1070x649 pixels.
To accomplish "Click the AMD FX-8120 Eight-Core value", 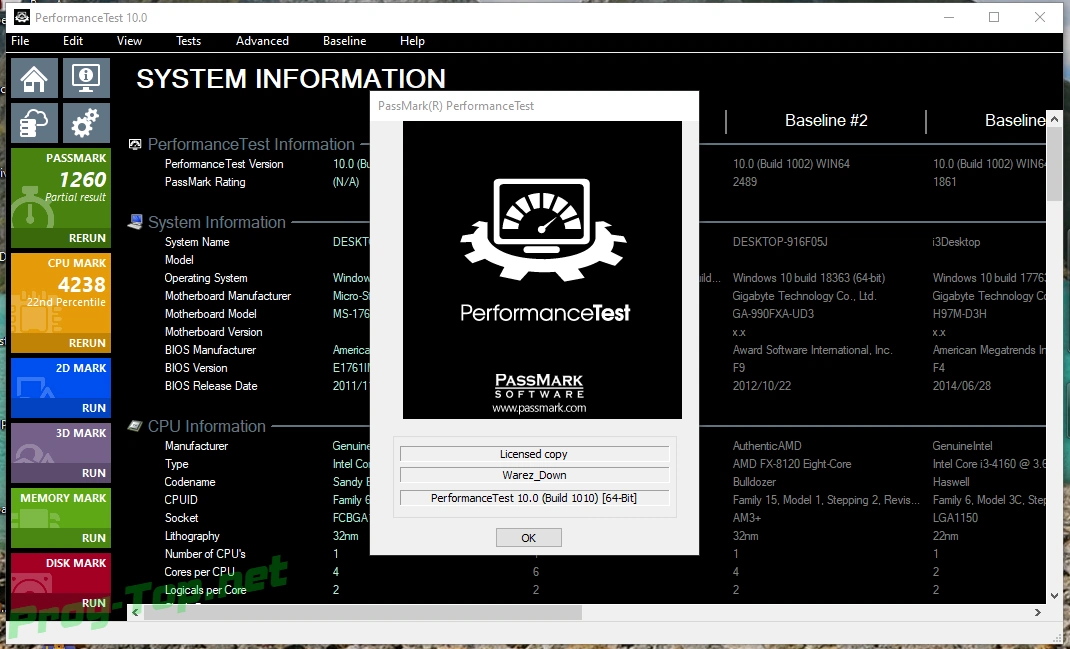I will pos(792,464).
